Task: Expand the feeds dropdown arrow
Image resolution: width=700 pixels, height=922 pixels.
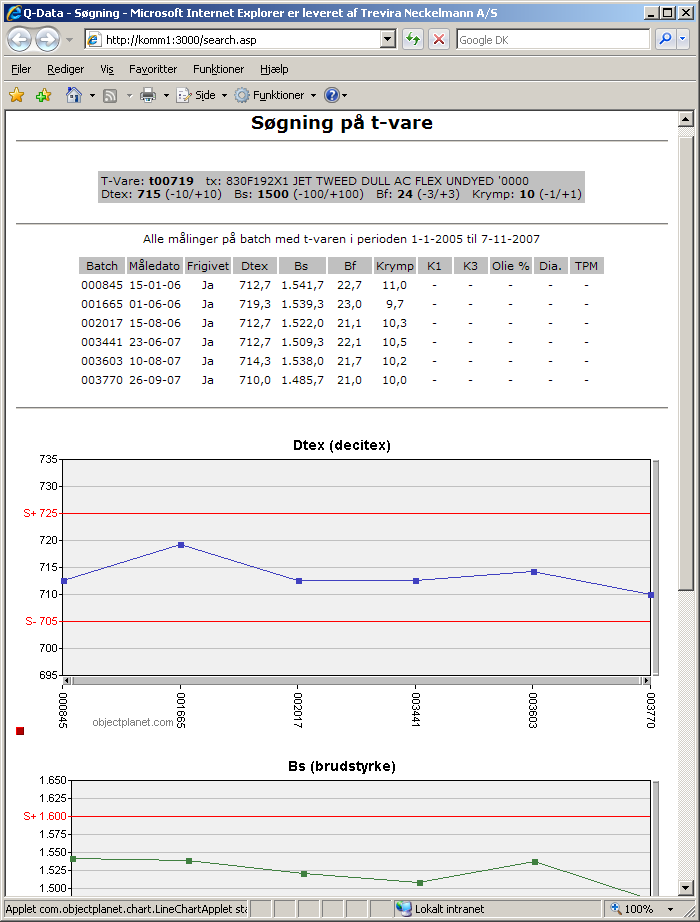Action: point(129,95)
